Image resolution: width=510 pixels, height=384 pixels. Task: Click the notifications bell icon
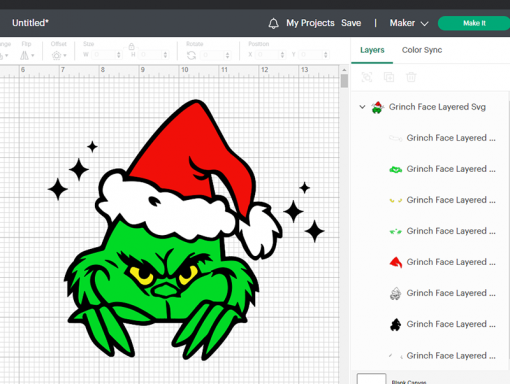[x=273, y=23]
